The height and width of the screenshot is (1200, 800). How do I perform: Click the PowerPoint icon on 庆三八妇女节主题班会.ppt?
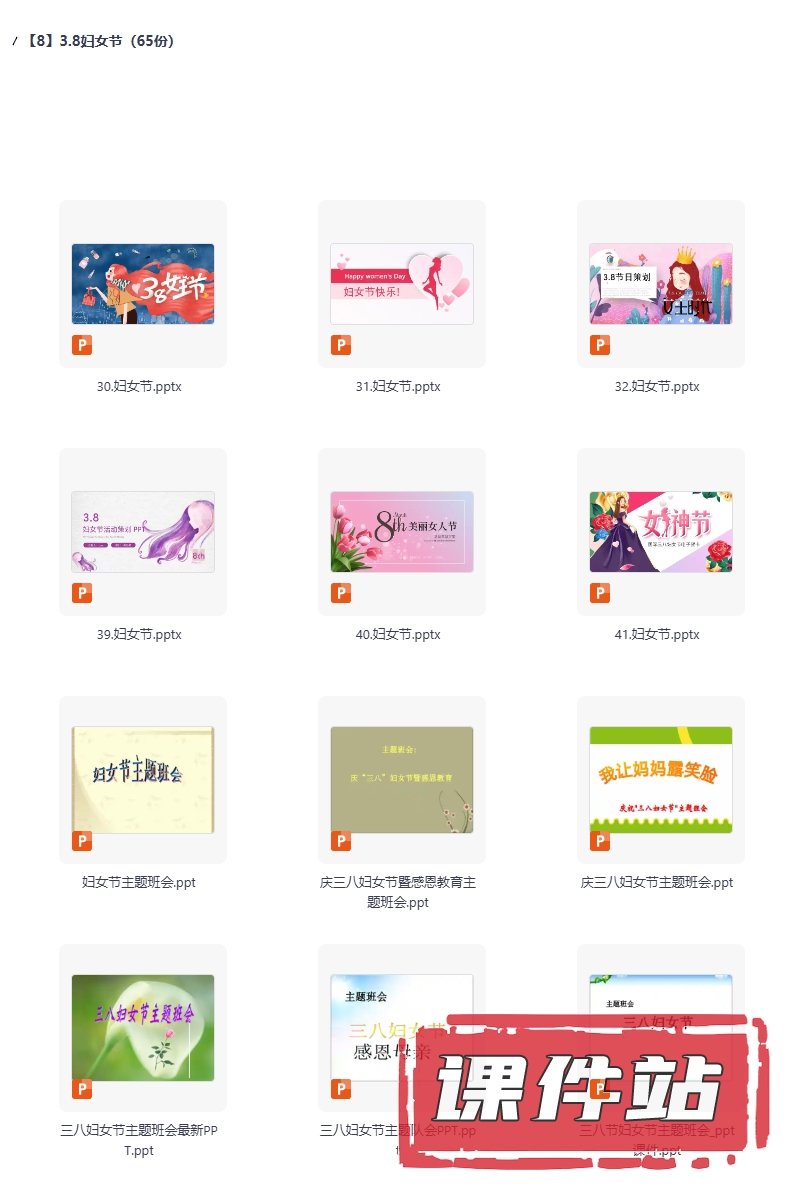pyautogui.click(x=600, y=842)
